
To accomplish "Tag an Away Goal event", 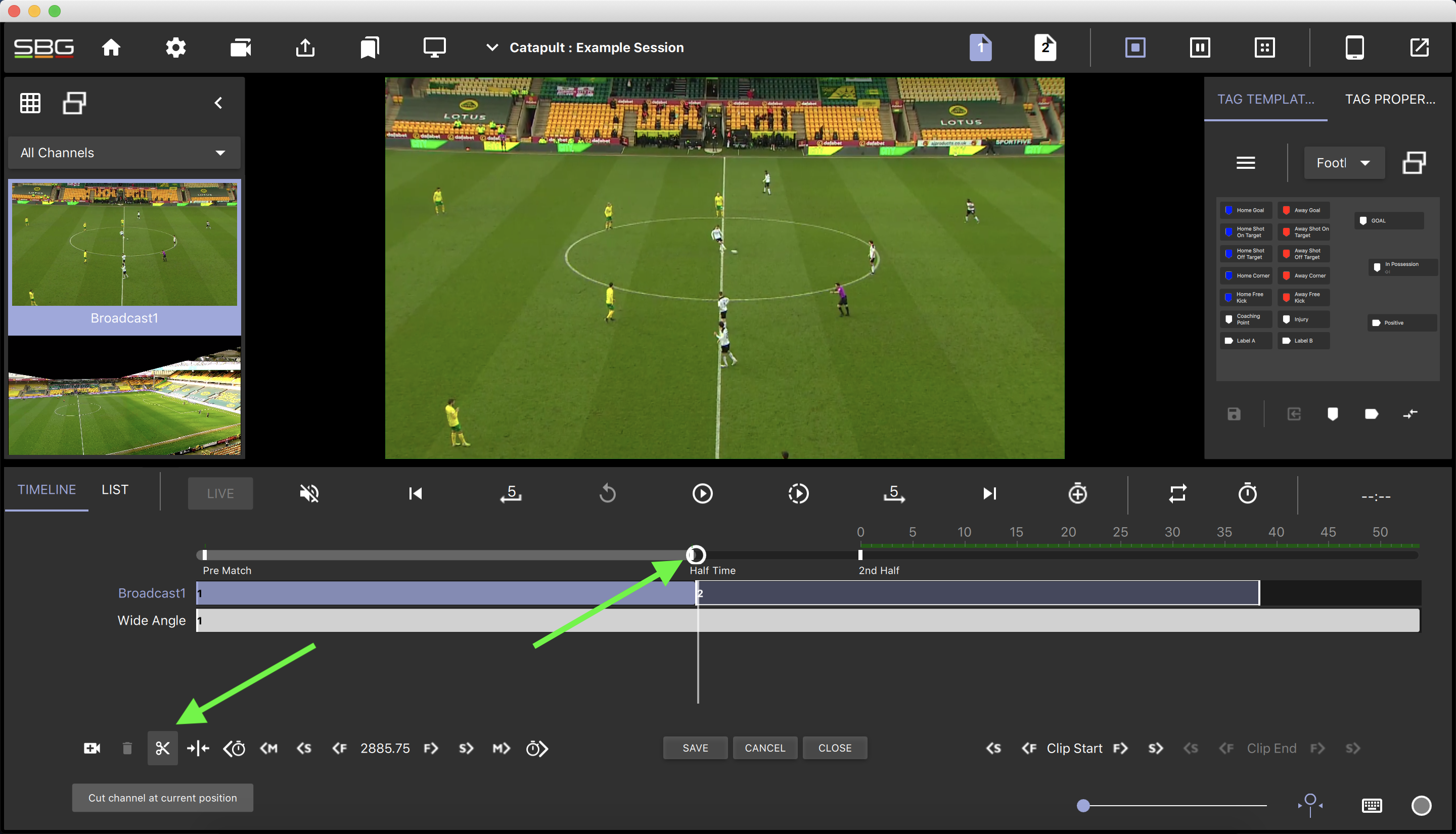I will click(x=1303, y=210).
